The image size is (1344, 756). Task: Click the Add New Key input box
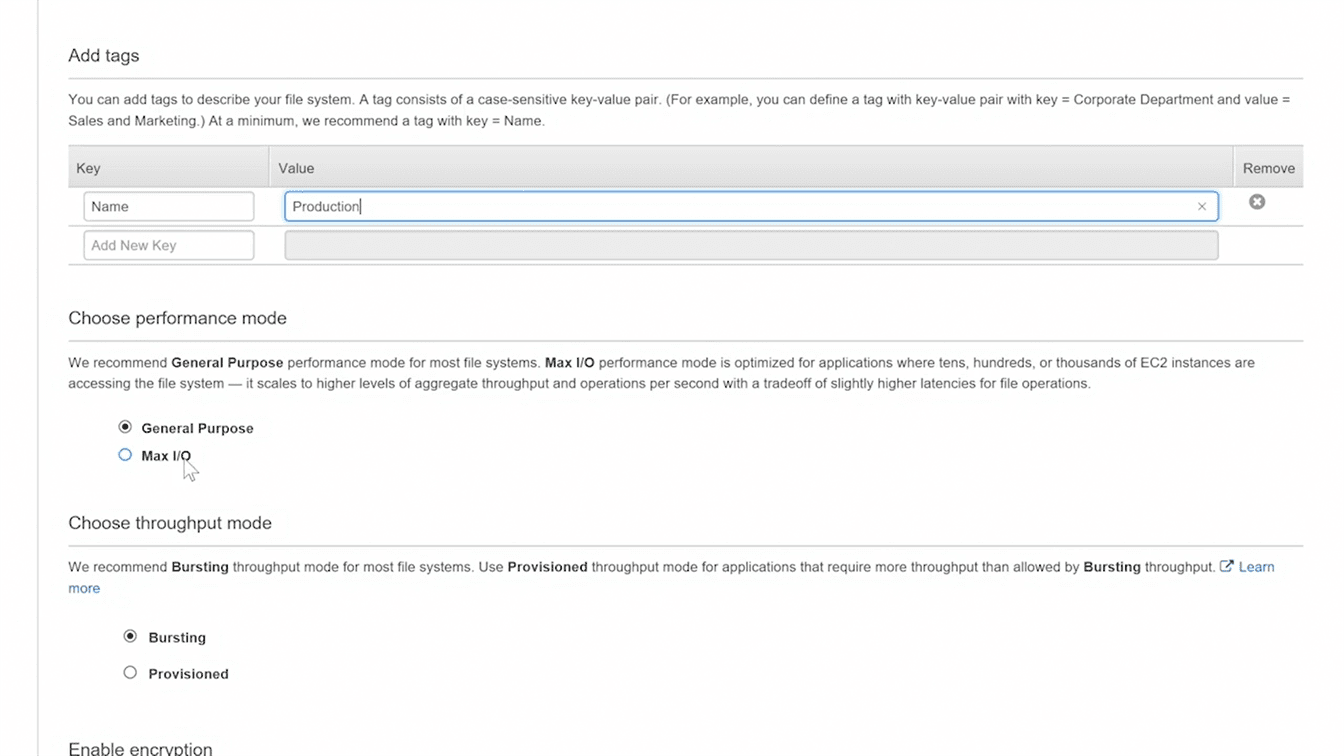tap(168, 246)
